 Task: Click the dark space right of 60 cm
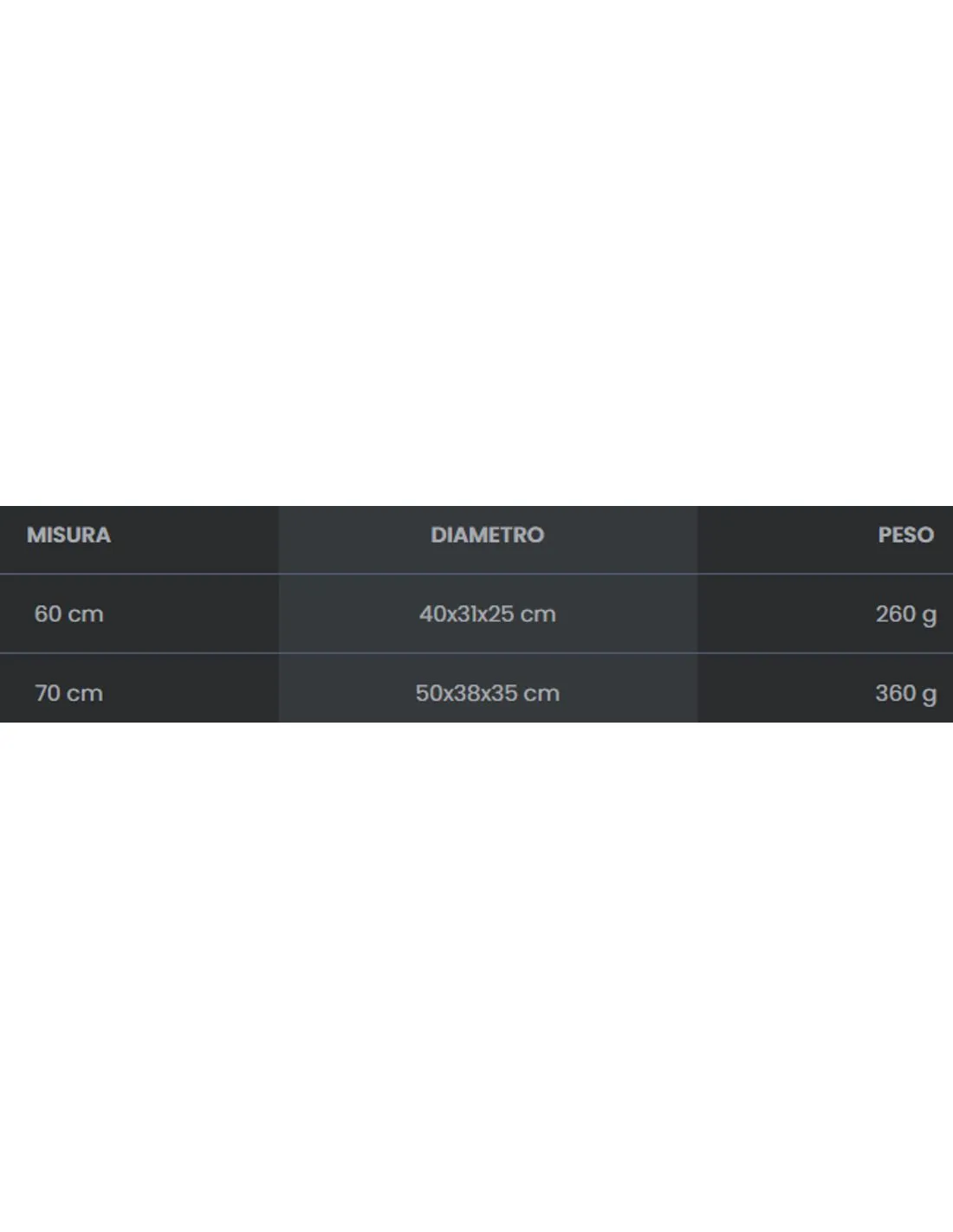click(191, 613)
